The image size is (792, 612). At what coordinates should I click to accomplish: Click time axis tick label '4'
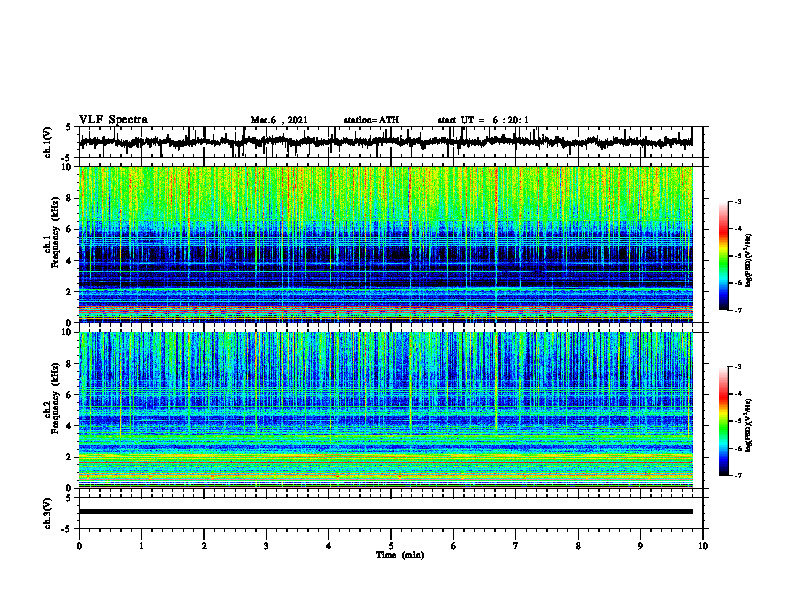tap(329, 546)
